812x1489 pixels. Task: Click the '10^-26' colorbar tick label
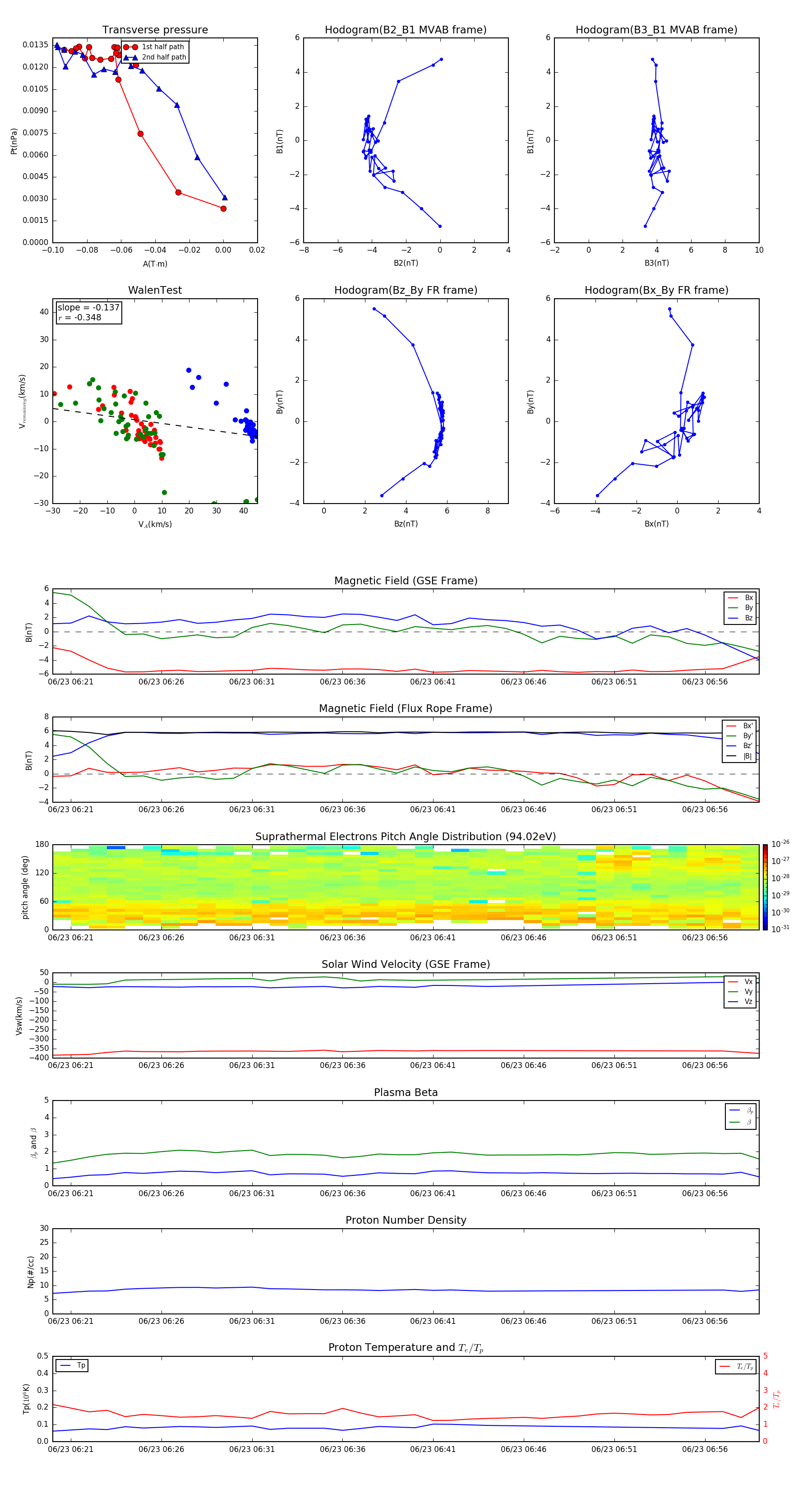(x=781, y=844)
